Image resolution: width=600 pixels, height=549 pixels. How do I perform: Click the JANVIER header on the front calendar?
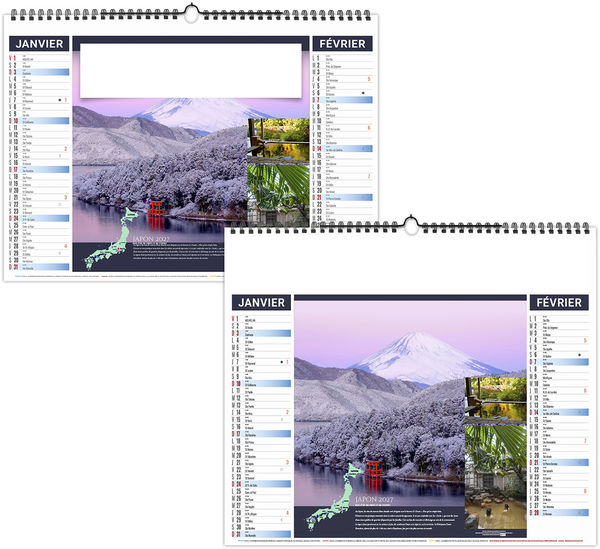pos(261,303)
